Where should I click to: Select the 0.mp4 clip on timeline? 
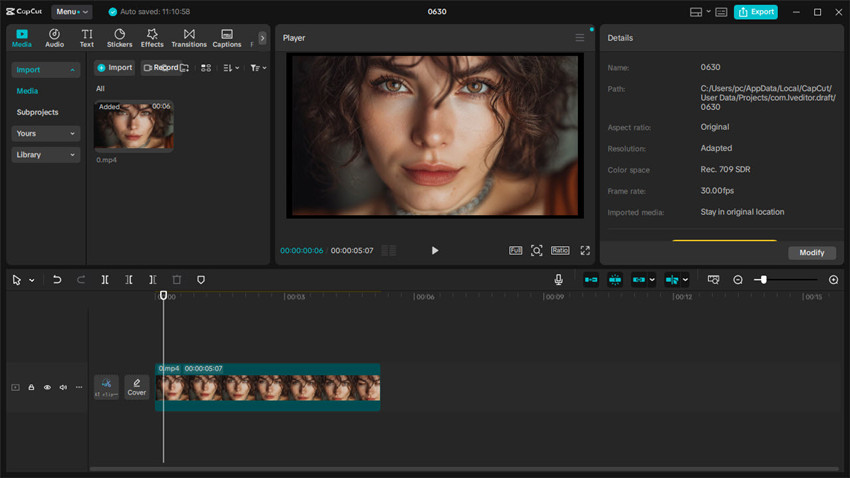[268, 387]
